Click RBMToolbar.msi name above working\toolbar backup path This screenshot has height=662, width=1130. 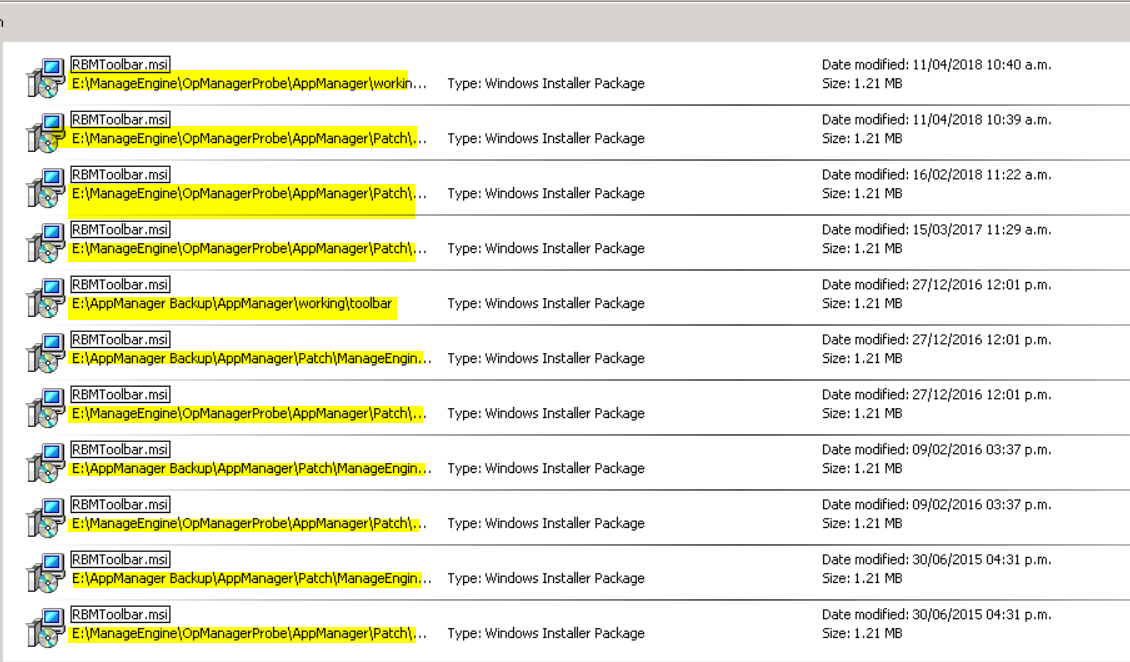(x=120, y=285)
